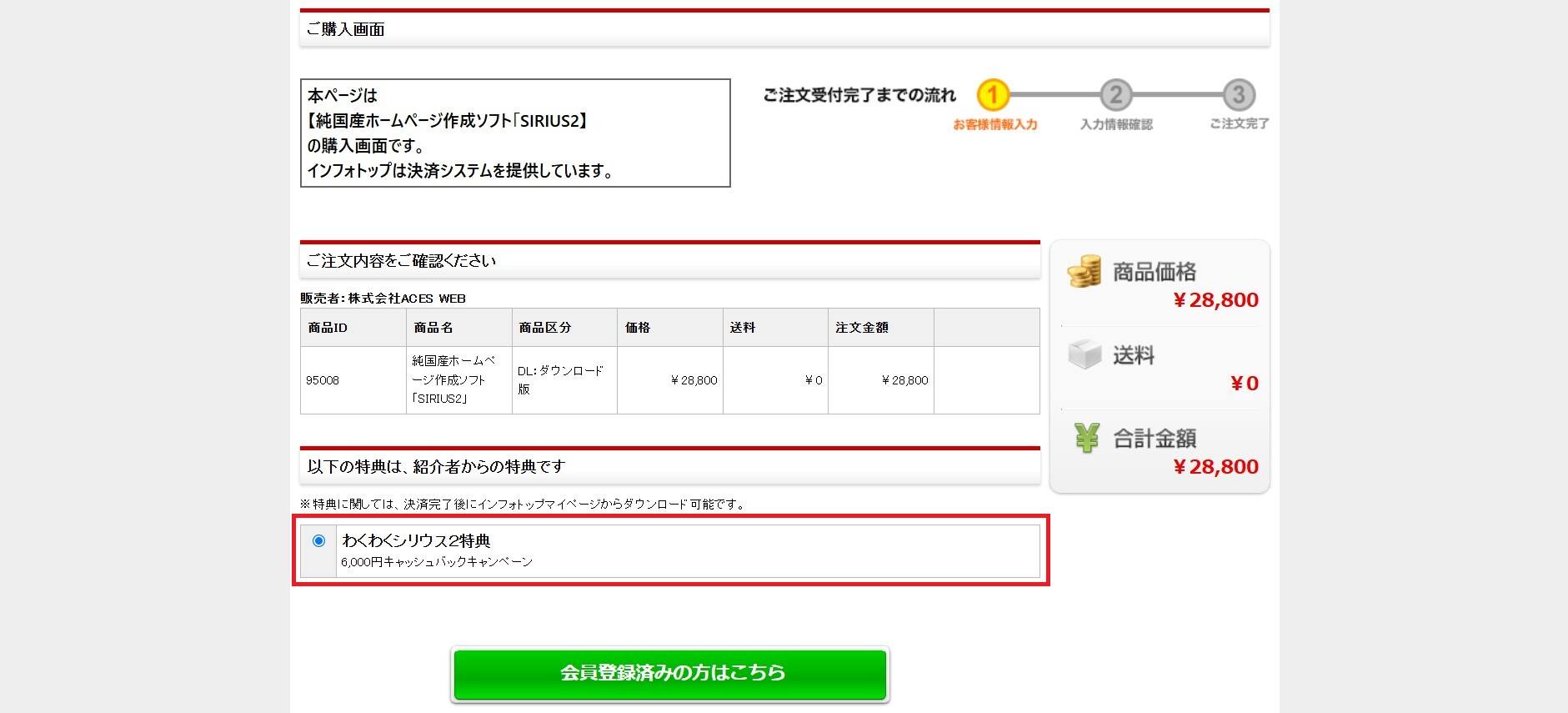Click product ID 95008 cell
This screenshot has height=713, width=1568.
(353, 380)
